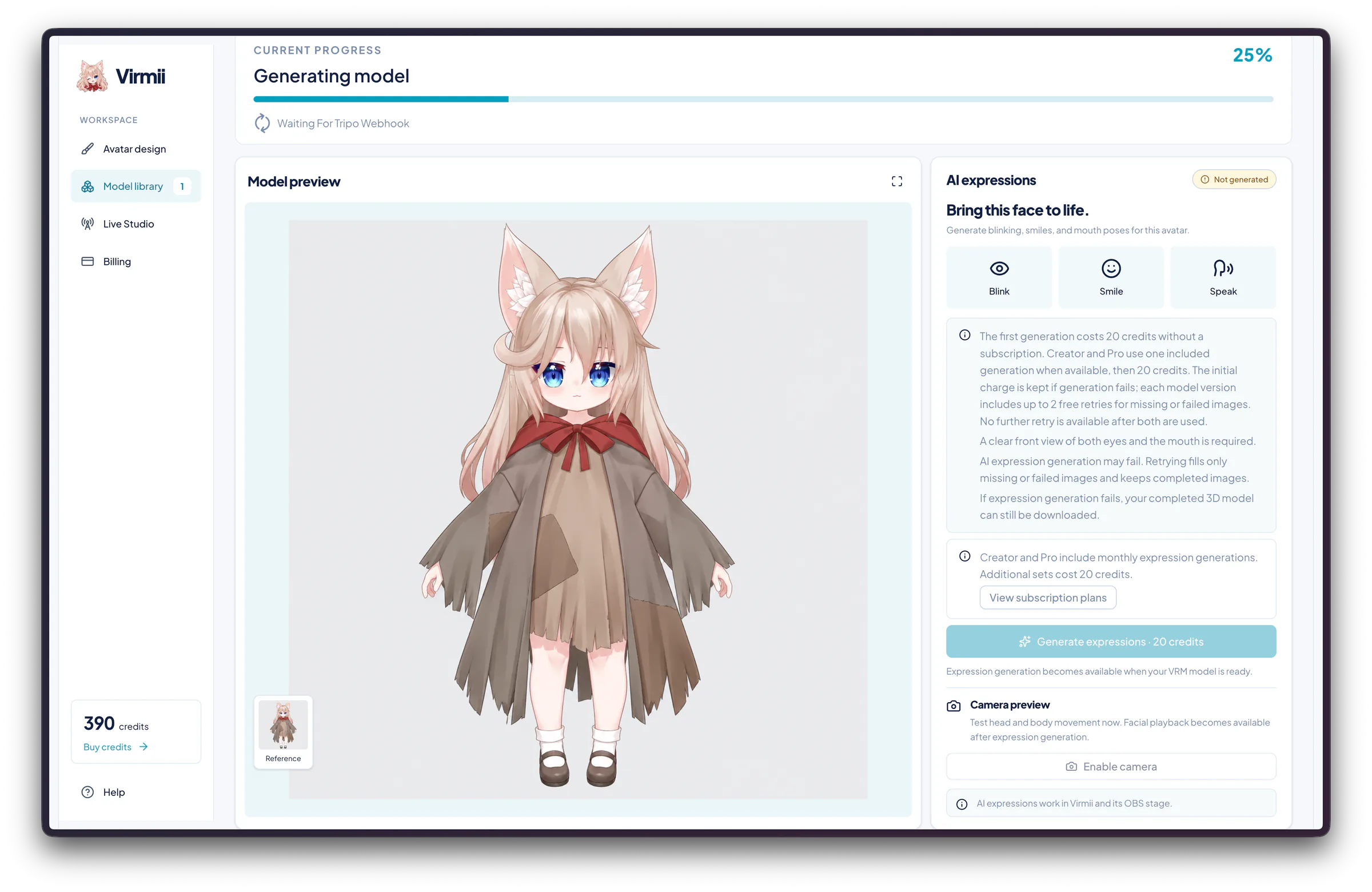
Task: Click the Smile face icon
Action: point(1111,269)
